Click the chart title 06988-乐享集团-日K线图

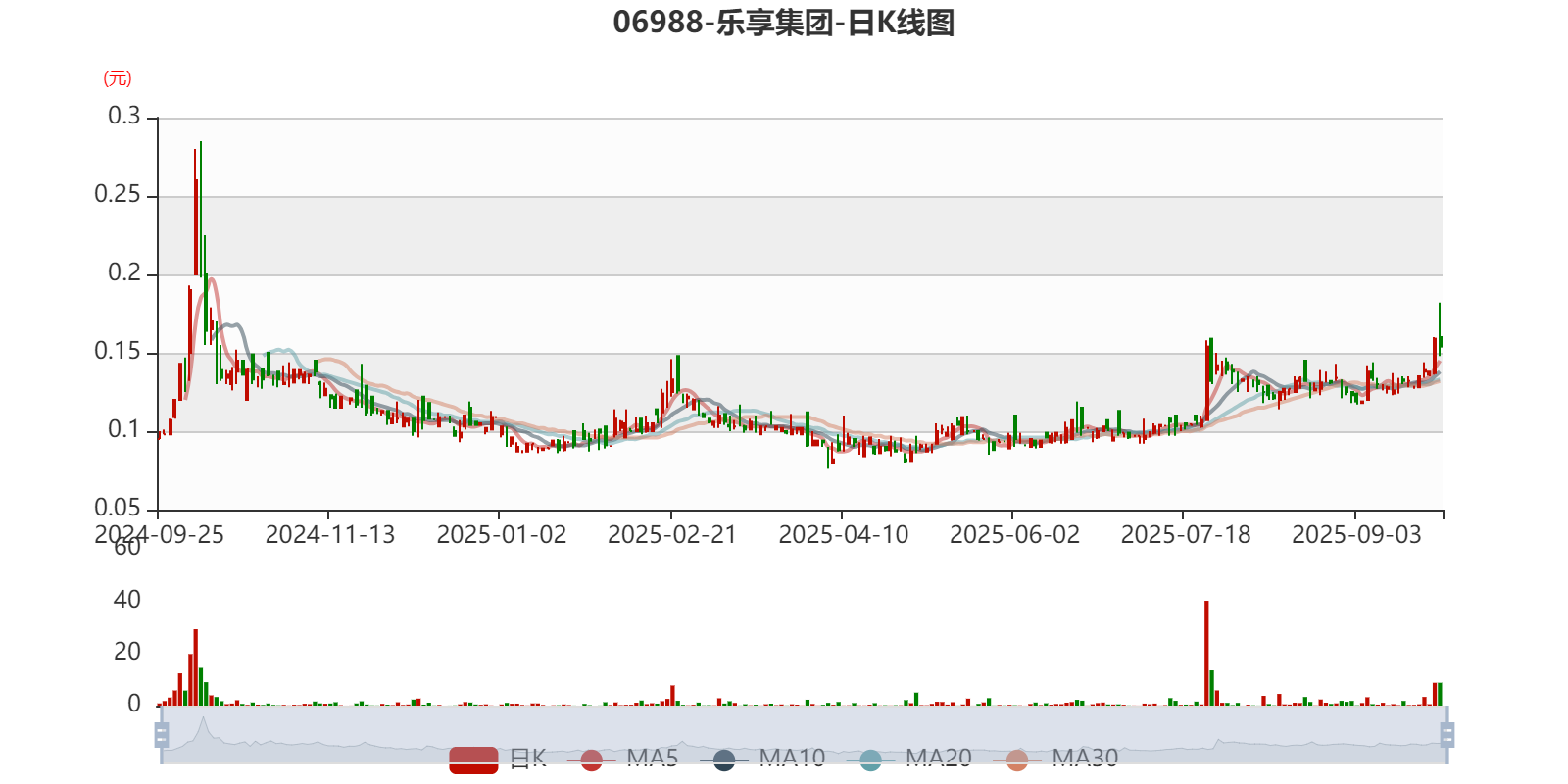[x=784, y=23]
